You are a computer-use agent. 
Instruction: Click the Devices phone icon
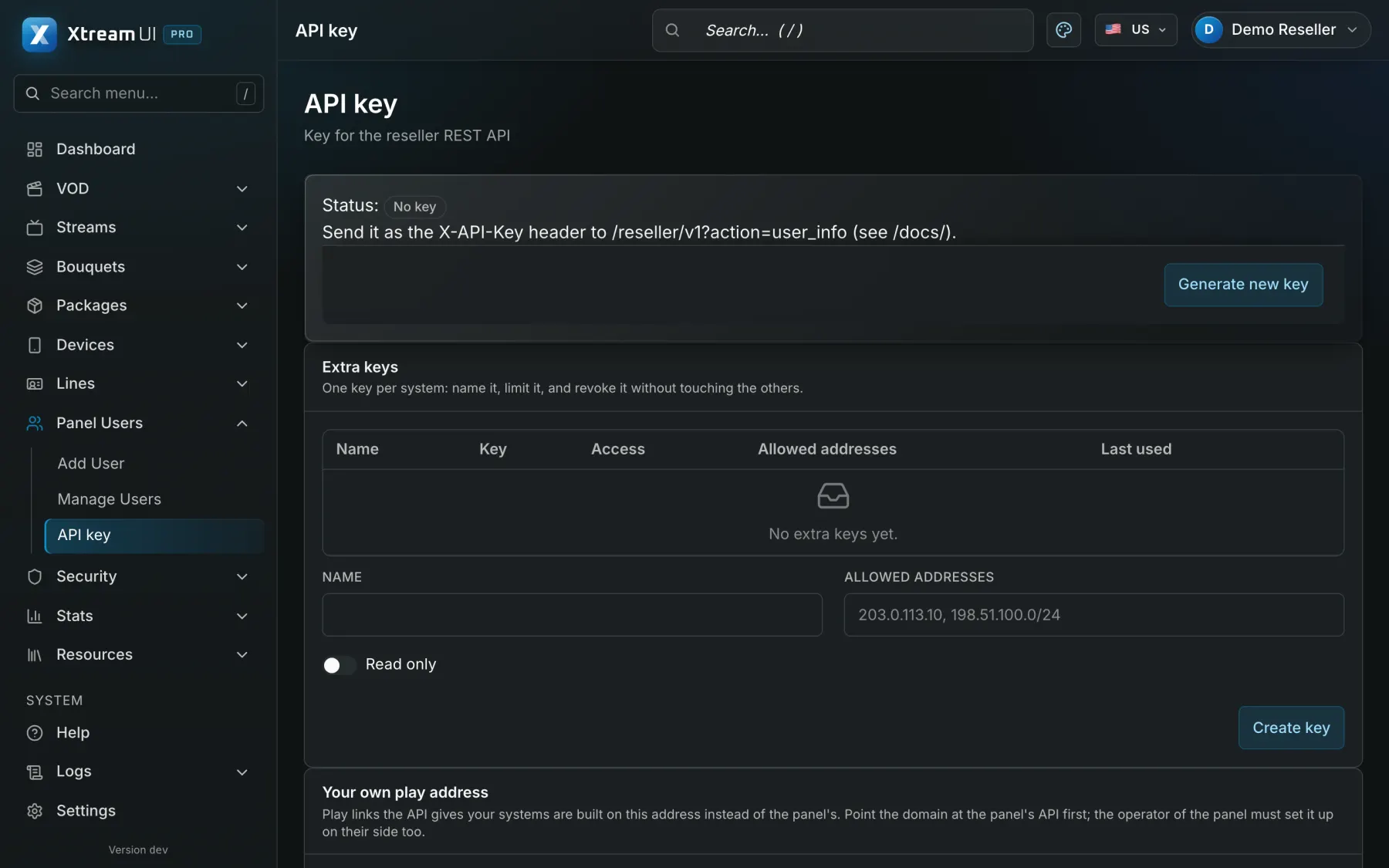point(35,345)
